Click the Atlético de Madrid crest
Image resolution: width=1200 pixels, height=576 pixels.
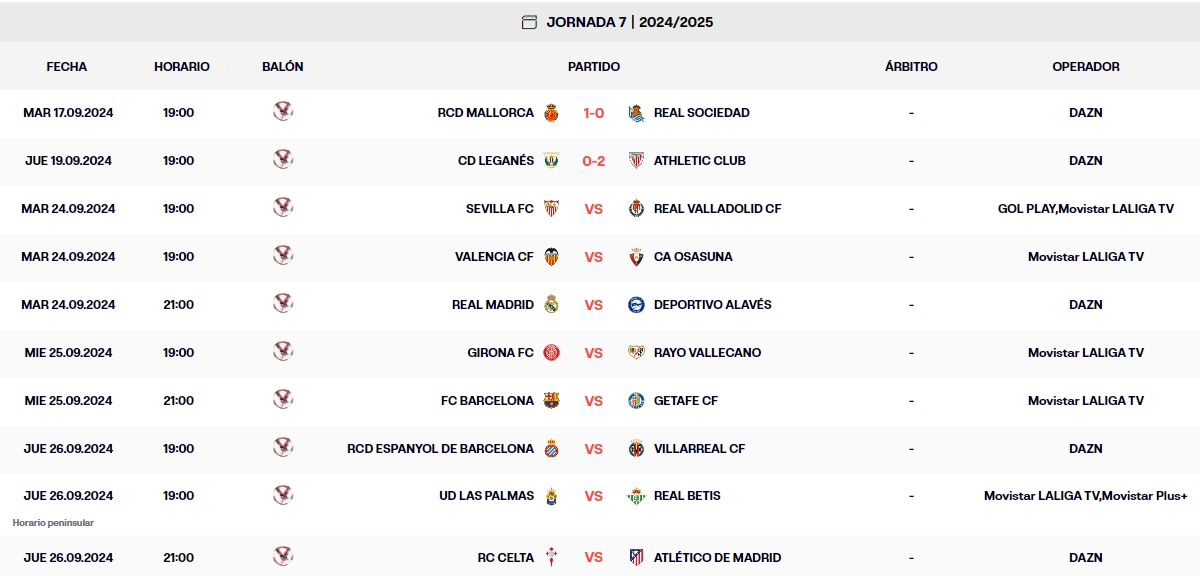[636, 558]
